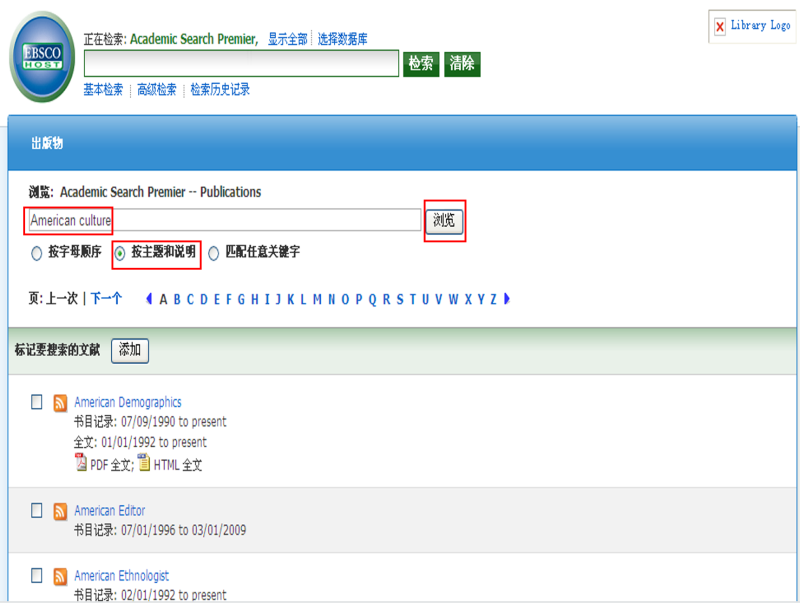Screen dimensions: 800x603
Task: Click the '01/01/1992 to present' 全文 text
Action: click(x=154, y=442)
